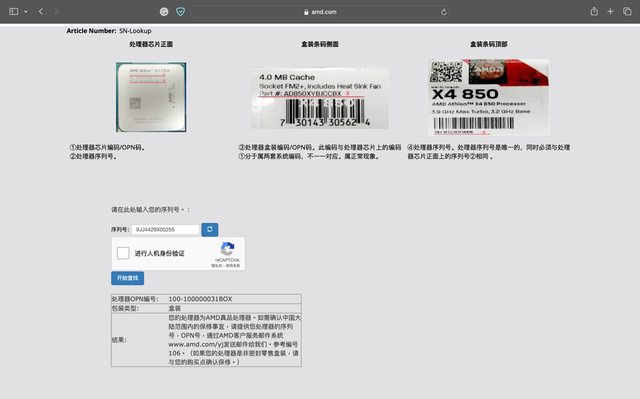Viewport: 640px width, 399px height.
Task: Toggle the Safari sidebar icon
Action: (x=13, y=12)
